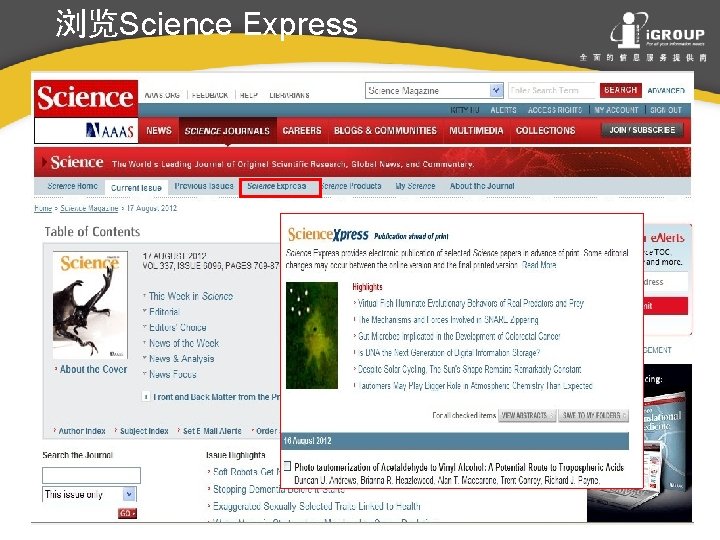Screen dimensions: 720x540
Task: Click the ScienceXpress logo in popup
Action: [328, 235]
